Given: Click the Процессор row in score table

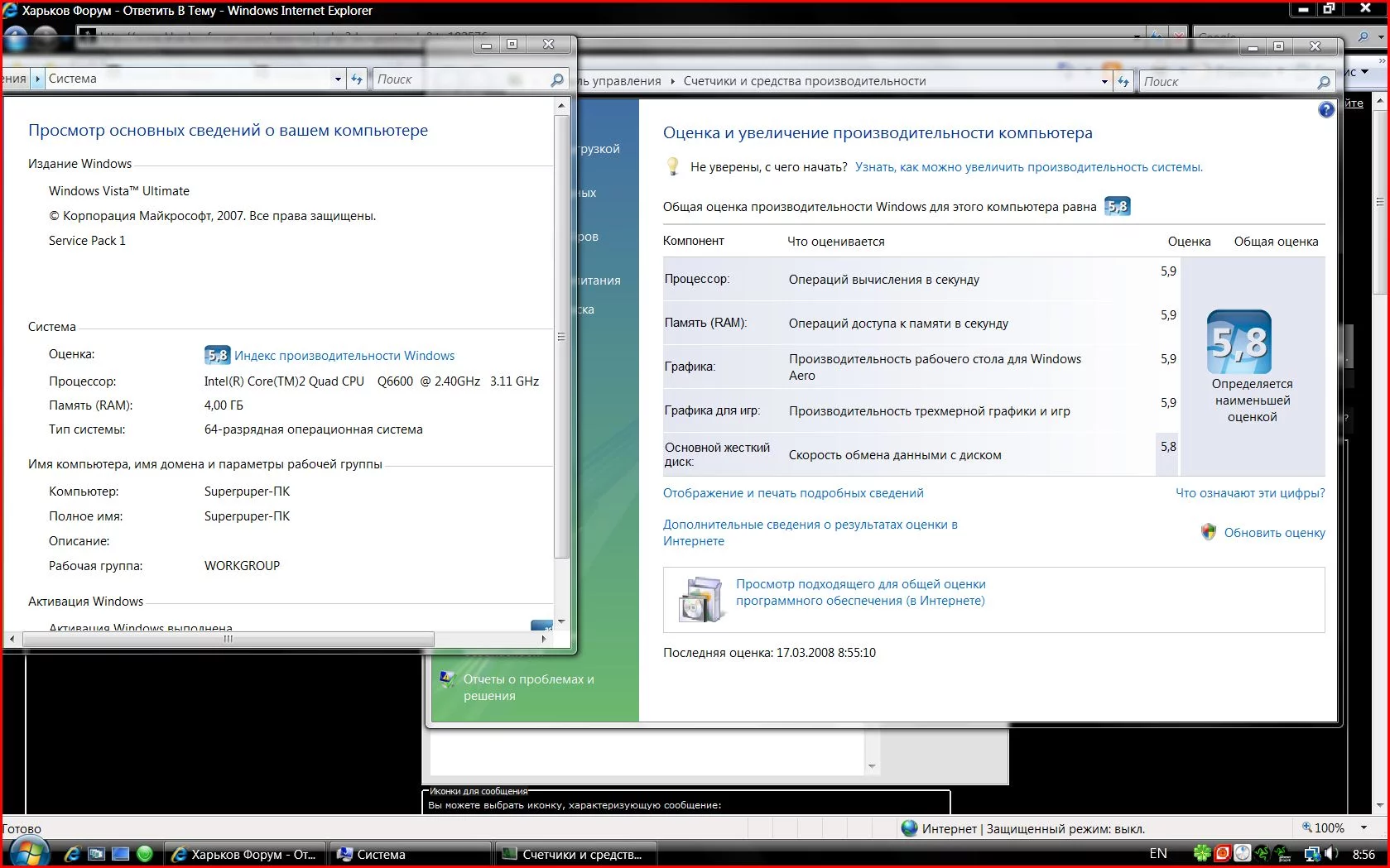Looking at the screenshot, I should click(921, 279).
